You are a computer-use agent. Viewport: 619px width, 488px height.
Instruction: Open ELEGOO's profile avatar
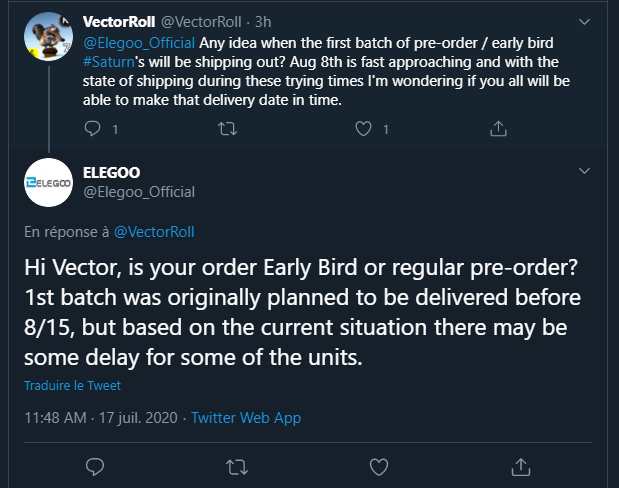(x=48, y=182)
